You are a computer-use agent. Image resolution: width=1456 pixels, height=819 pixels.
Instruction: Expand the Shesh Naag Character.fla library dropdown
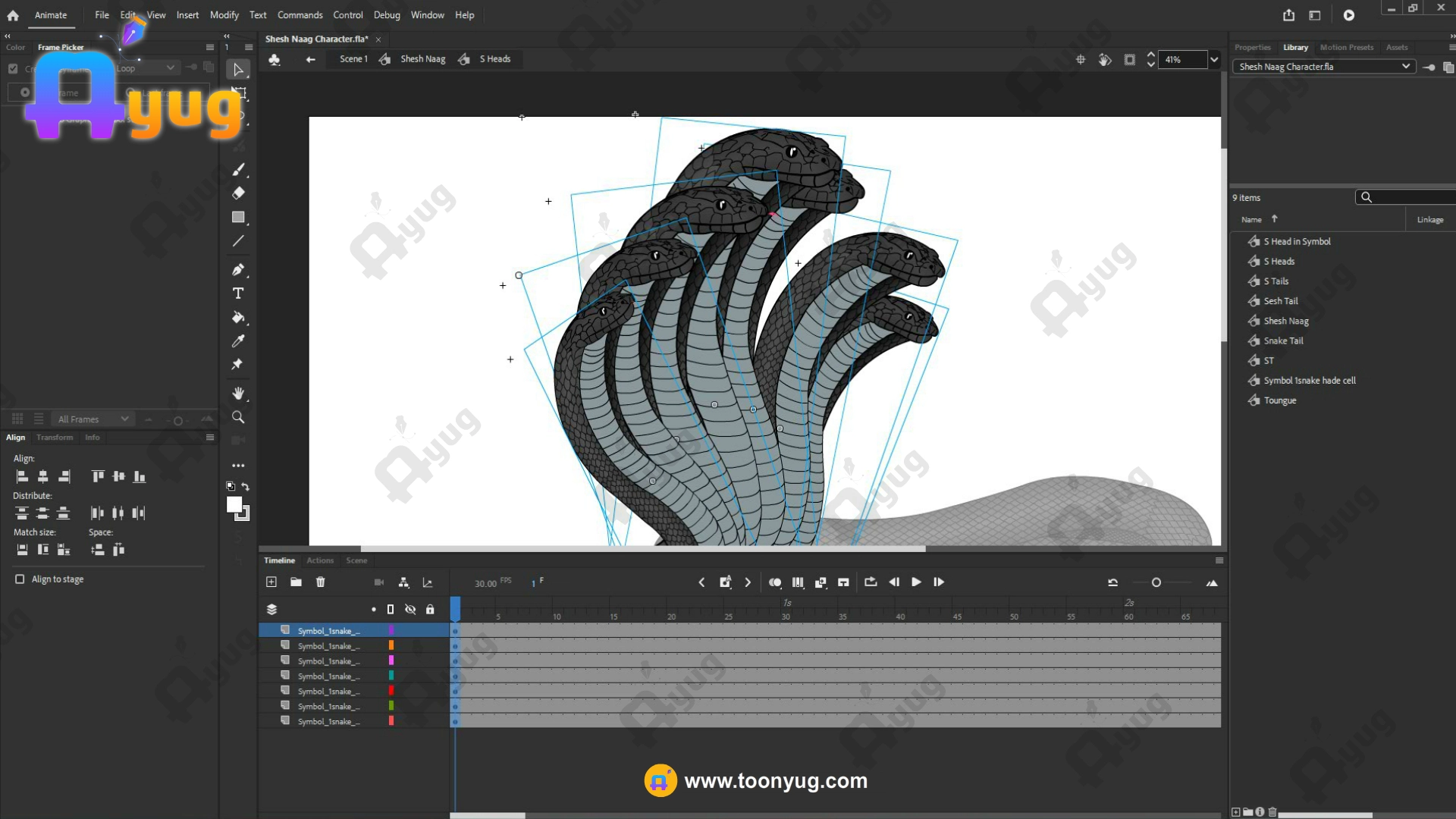pyautogui.click(x=1405, y=67)
